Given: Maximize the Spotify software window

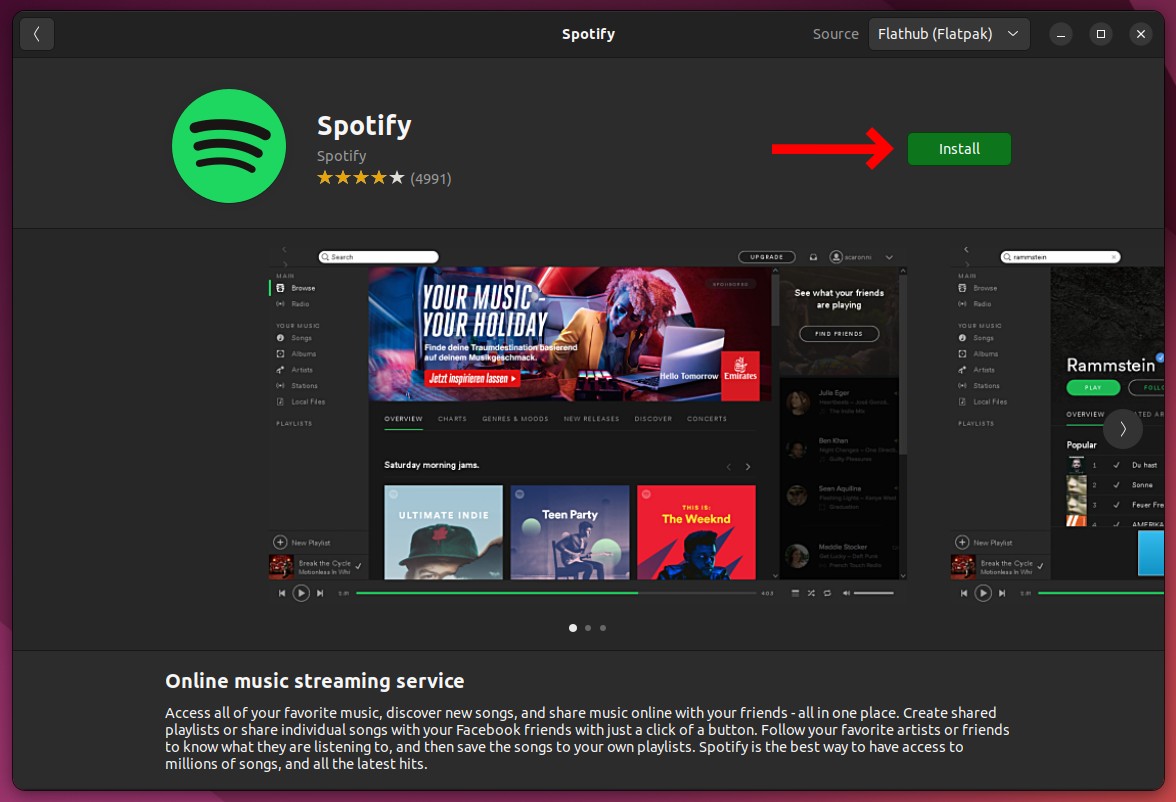Looking at the screenshot, I should click(x=1100, y=34).
